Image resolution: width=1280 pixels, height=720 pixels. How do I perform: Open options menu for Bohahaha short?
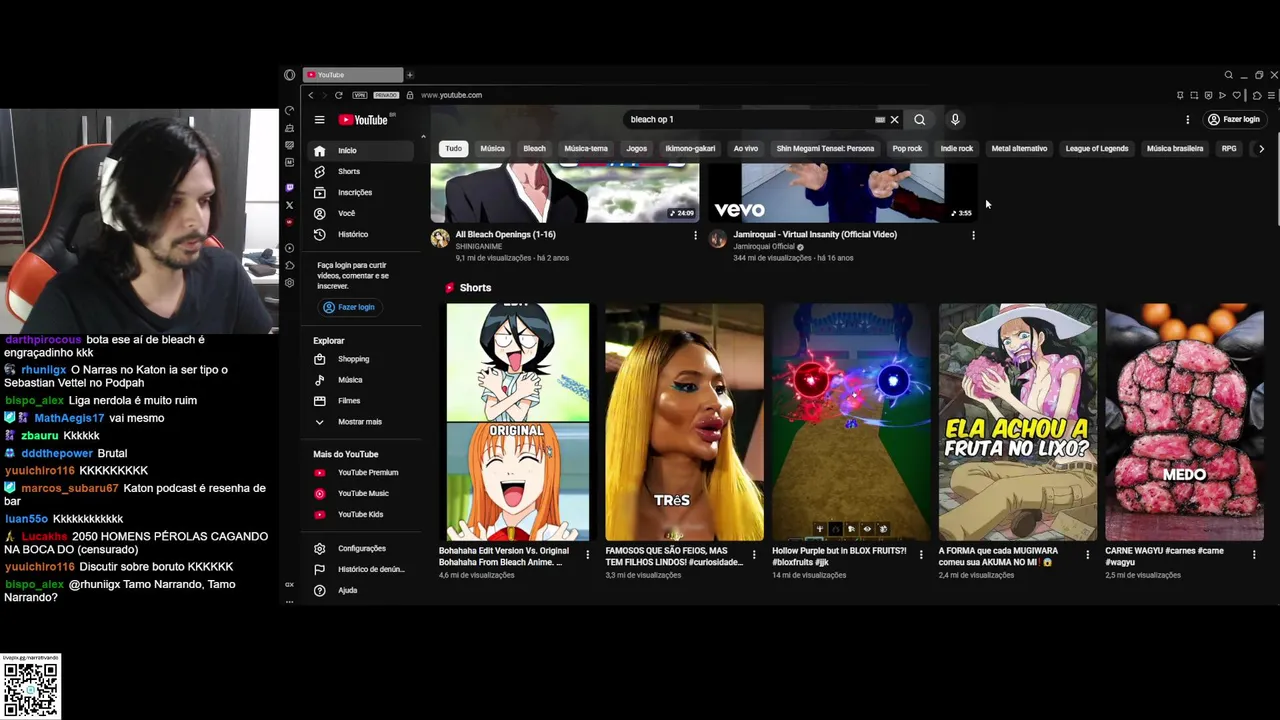pyautogui.click(x=587, y=555)
